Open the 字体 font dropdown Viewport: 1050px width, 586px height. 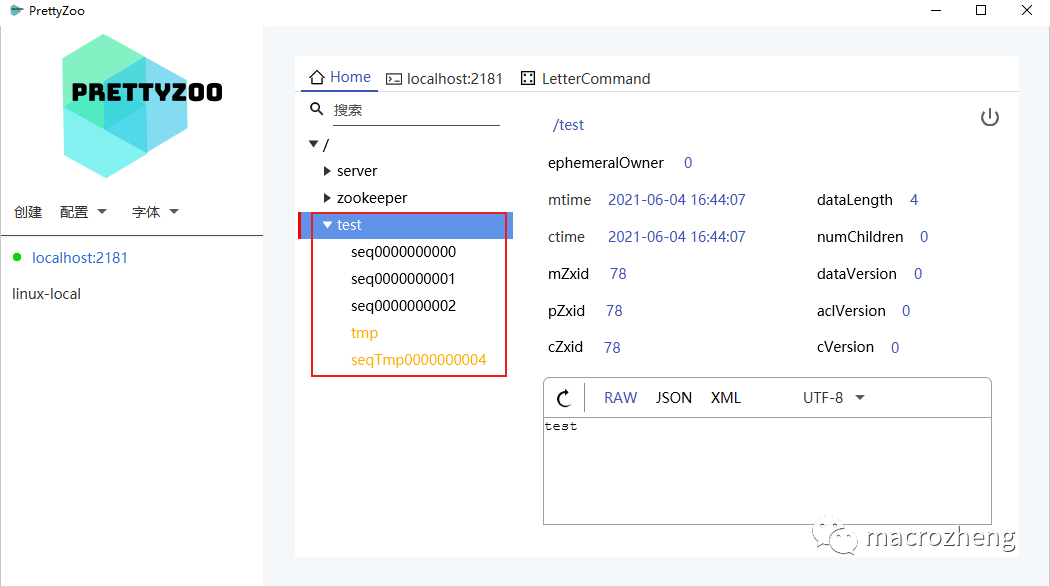[x=155, y=212]
